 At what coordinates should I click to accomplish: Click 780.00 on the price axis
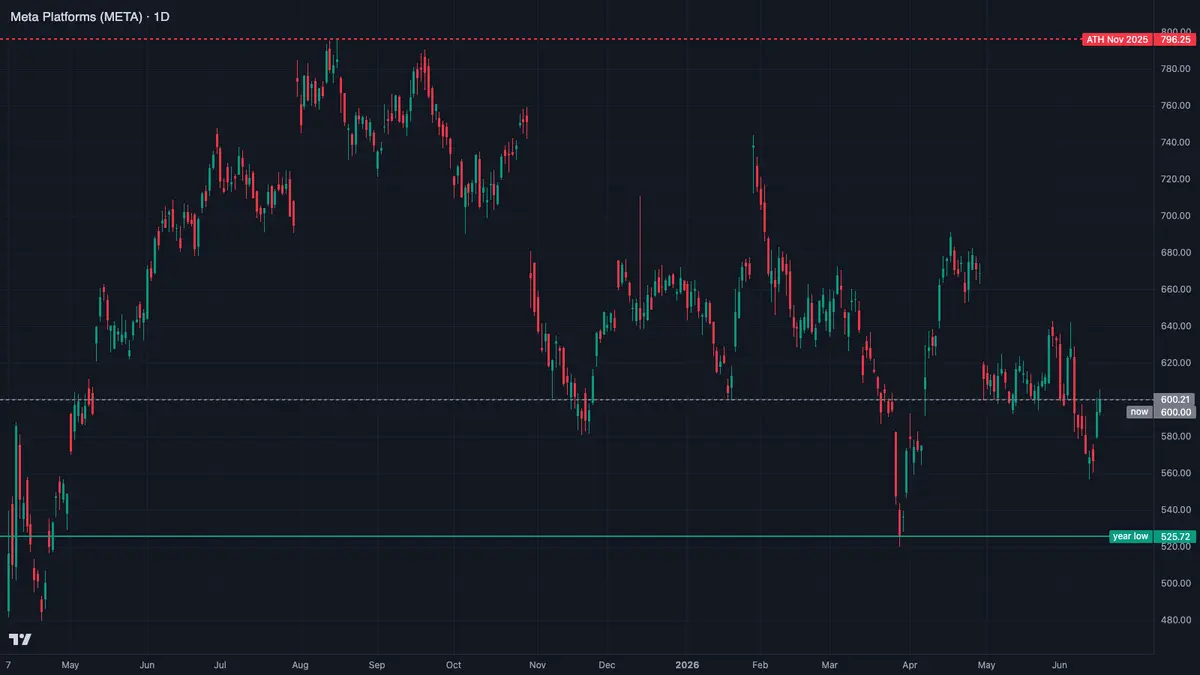(1174, 69)
